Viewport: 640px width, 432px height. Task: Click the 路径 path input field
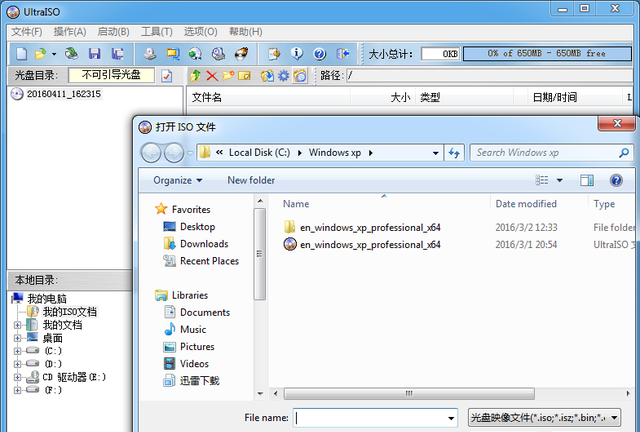489,75
